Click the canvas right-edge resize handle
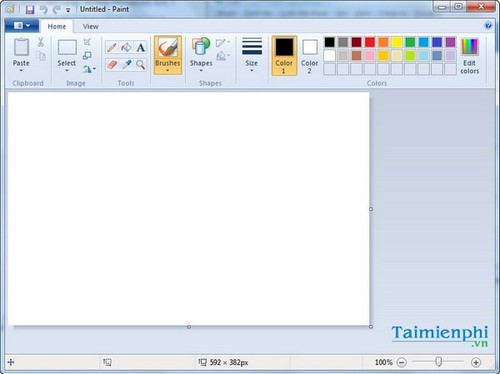Viewport: 500px width, 374px height. click(371, 209)
